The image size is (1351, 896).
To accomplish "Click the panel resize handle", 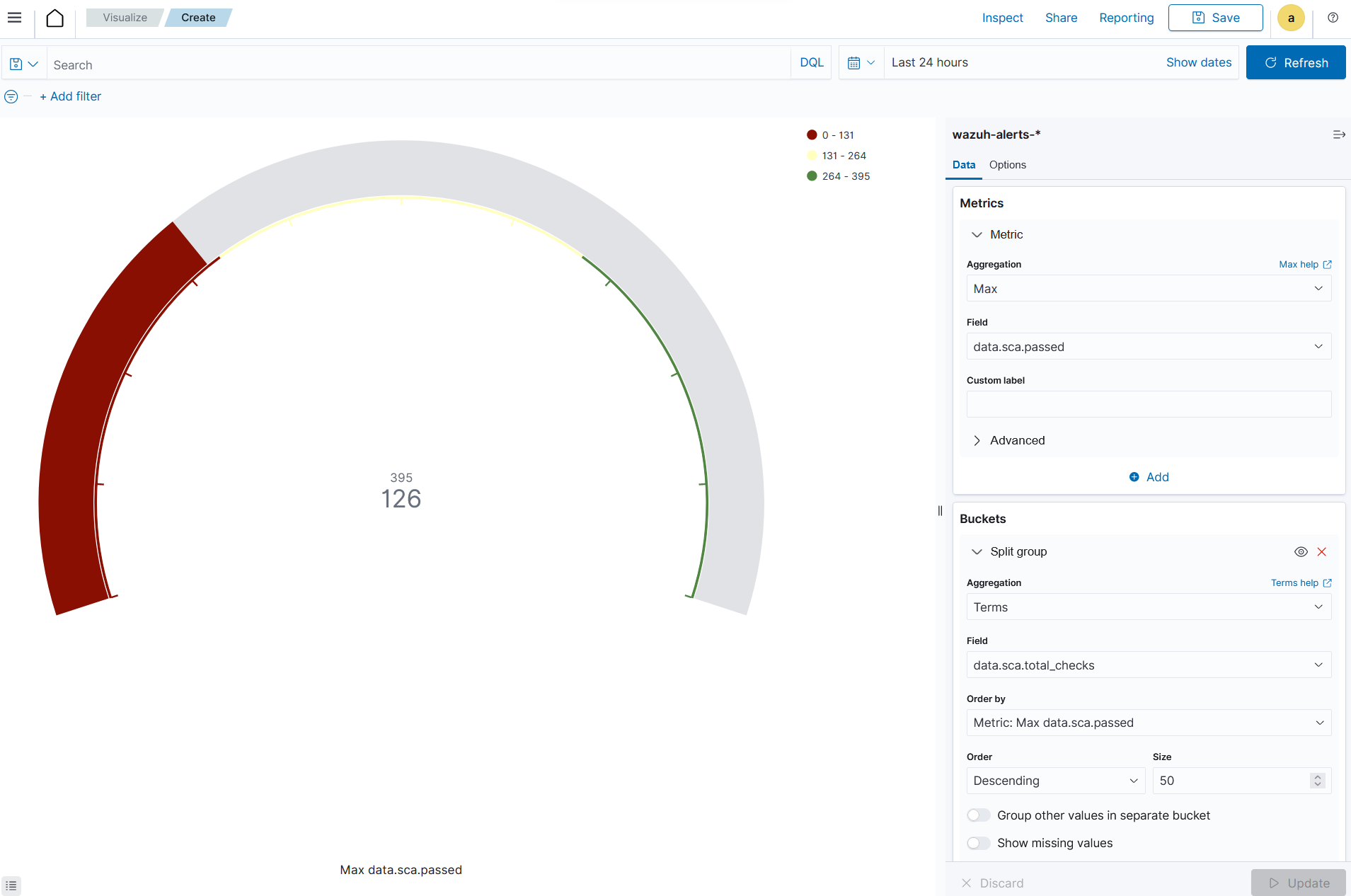I will [x=940, y=510].
